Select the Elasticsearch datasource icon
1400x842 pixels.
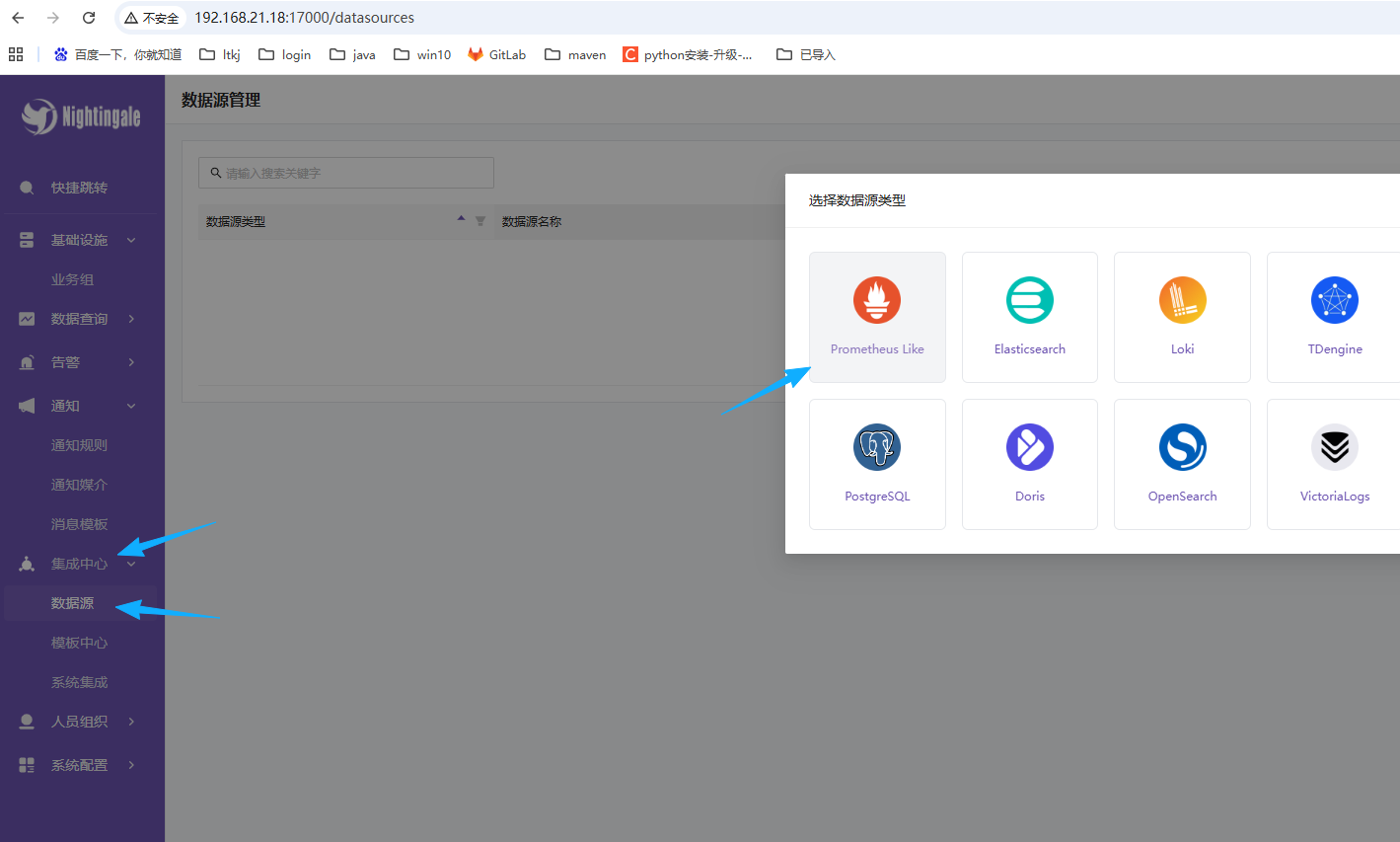click(1030, 300)
